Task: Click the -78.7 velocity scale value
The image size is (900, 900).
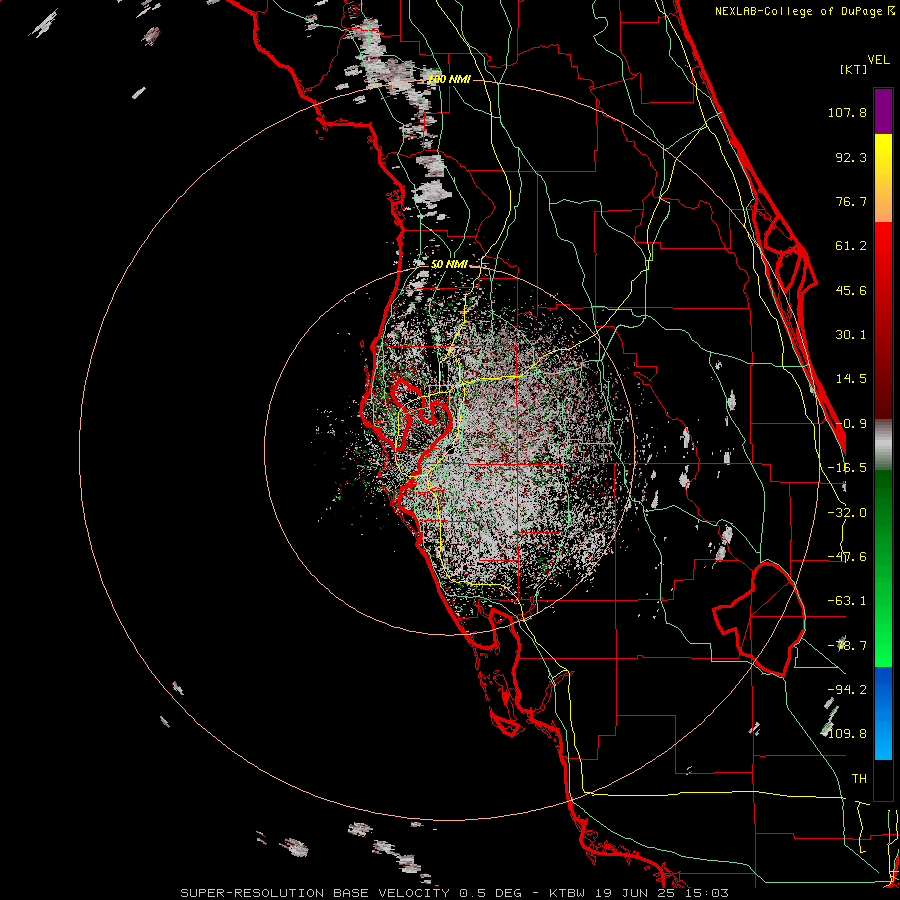Action: pyautogui.click(x=847, y=646)
